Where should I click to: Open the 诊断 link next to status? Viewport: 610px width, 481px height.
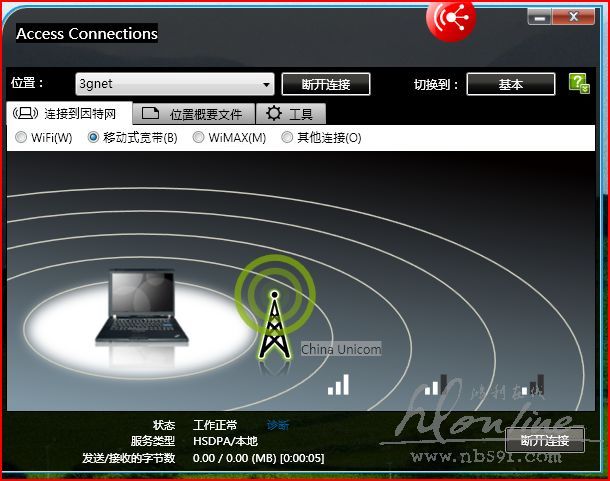coord(278,425)
